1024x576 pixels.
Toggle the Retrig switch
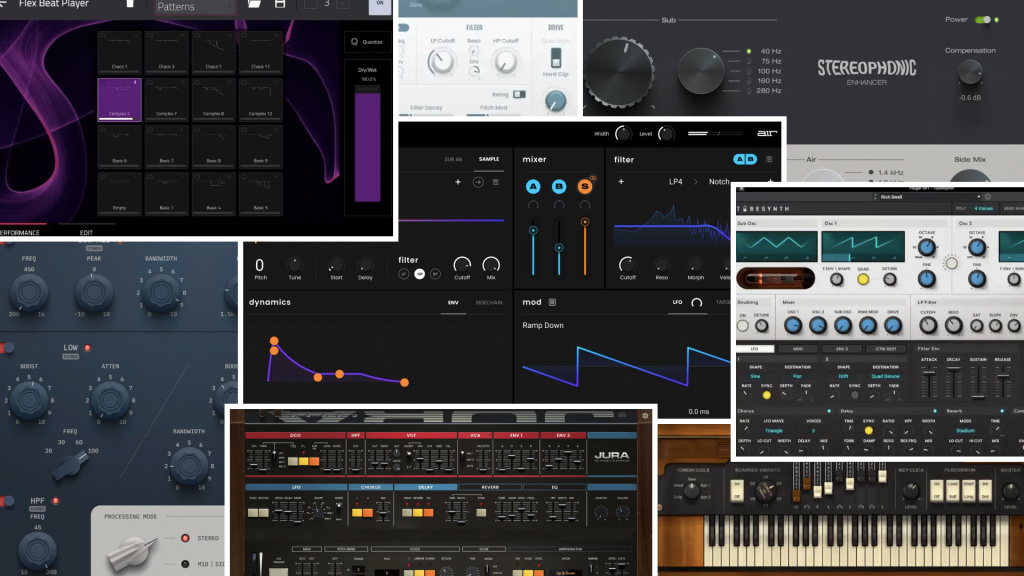[519, 95]
